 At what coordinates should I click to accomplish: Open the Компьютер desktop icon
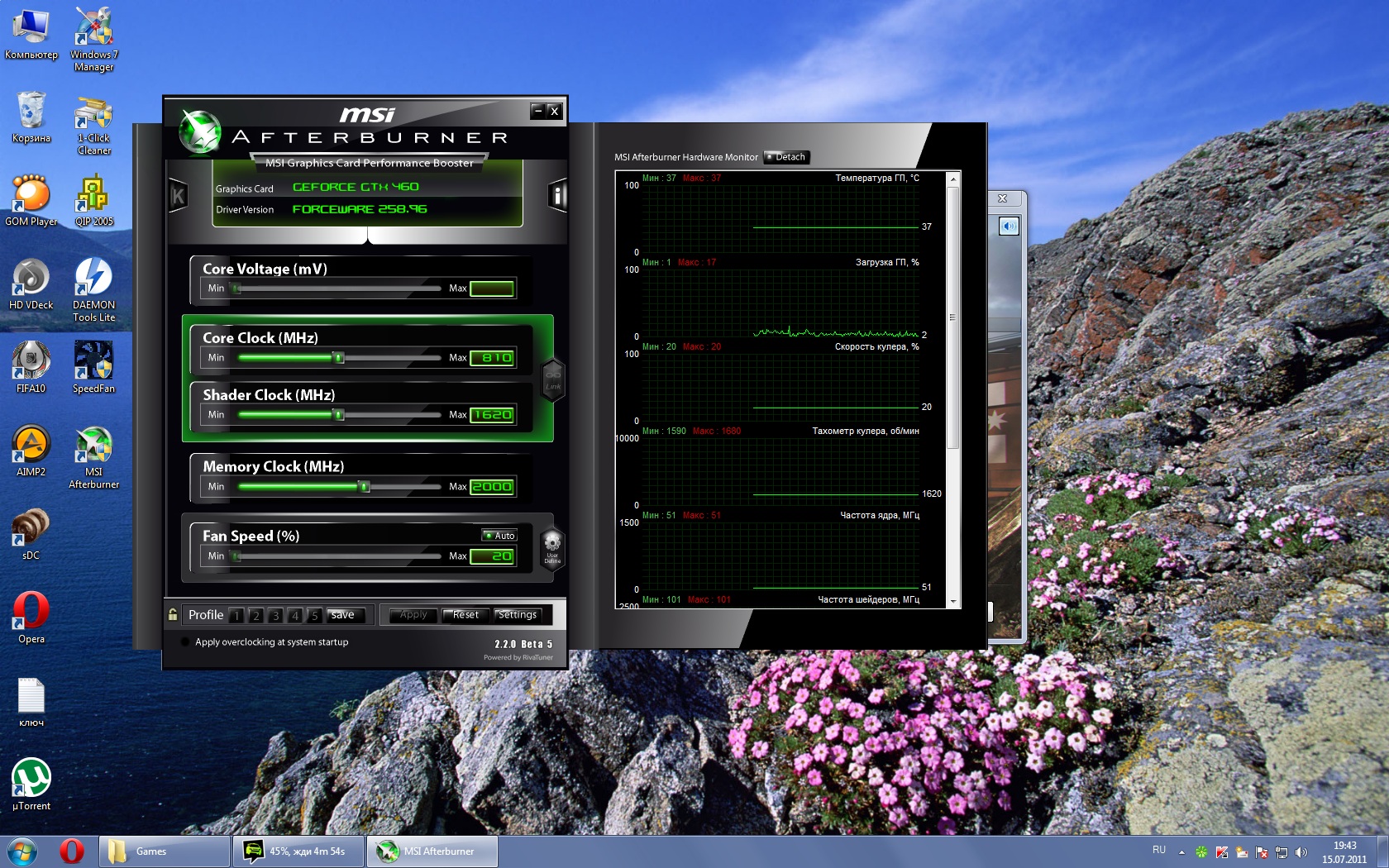(31, 33)
